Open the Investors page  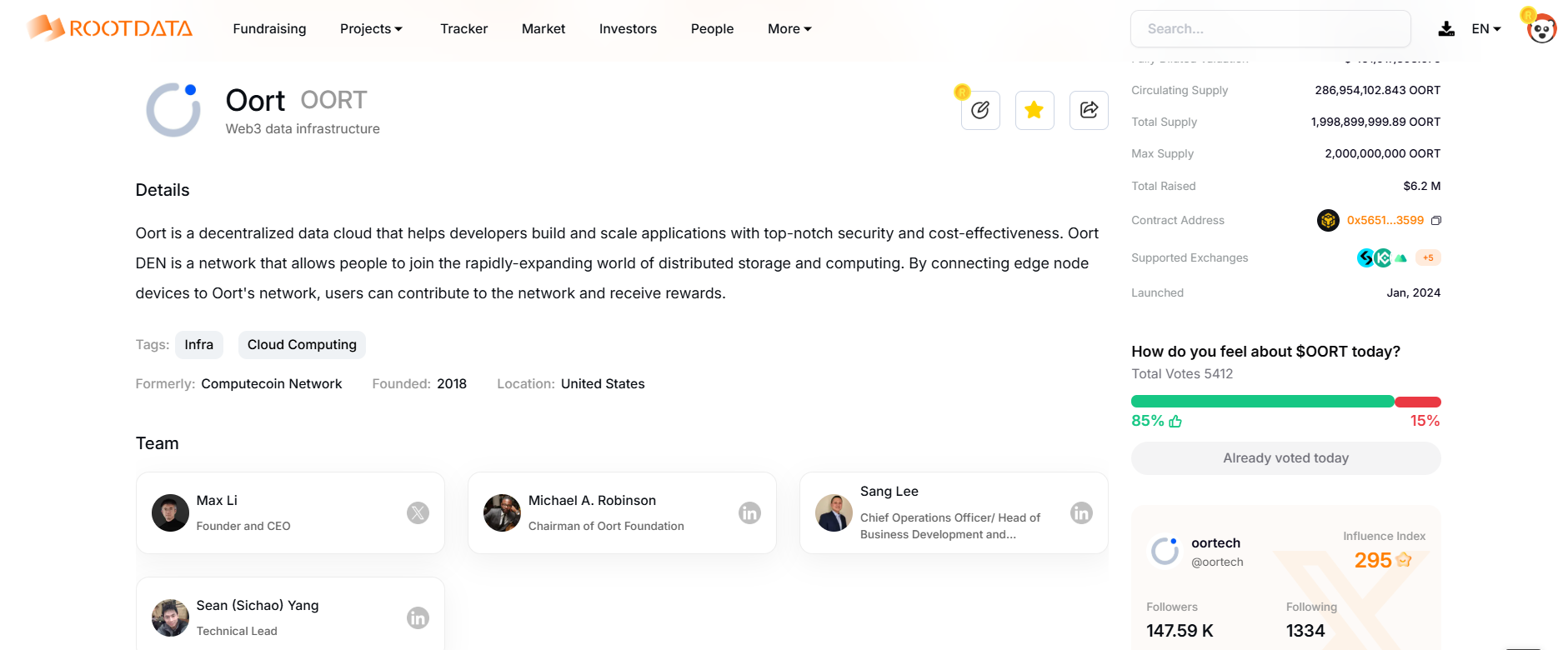(628, 28)
